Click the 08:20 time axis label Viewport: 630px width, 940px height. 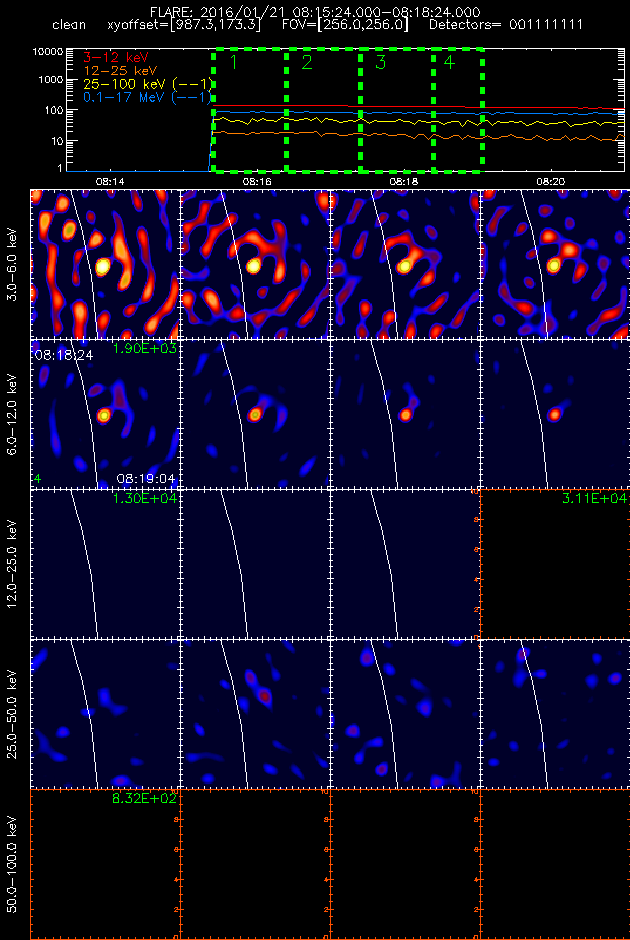tap(551, 181)
